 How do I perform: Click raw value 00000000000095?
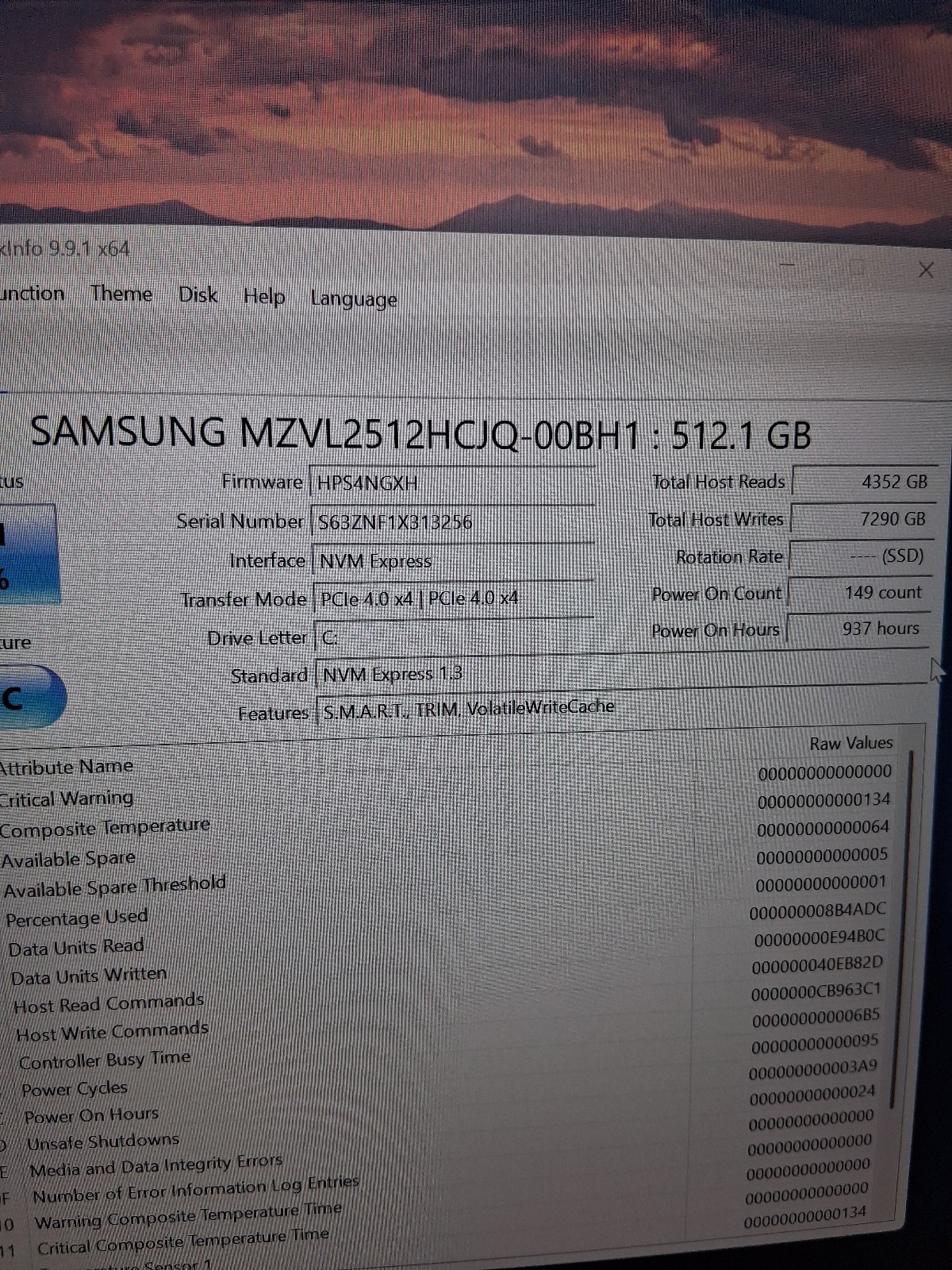coord(815,1043)
